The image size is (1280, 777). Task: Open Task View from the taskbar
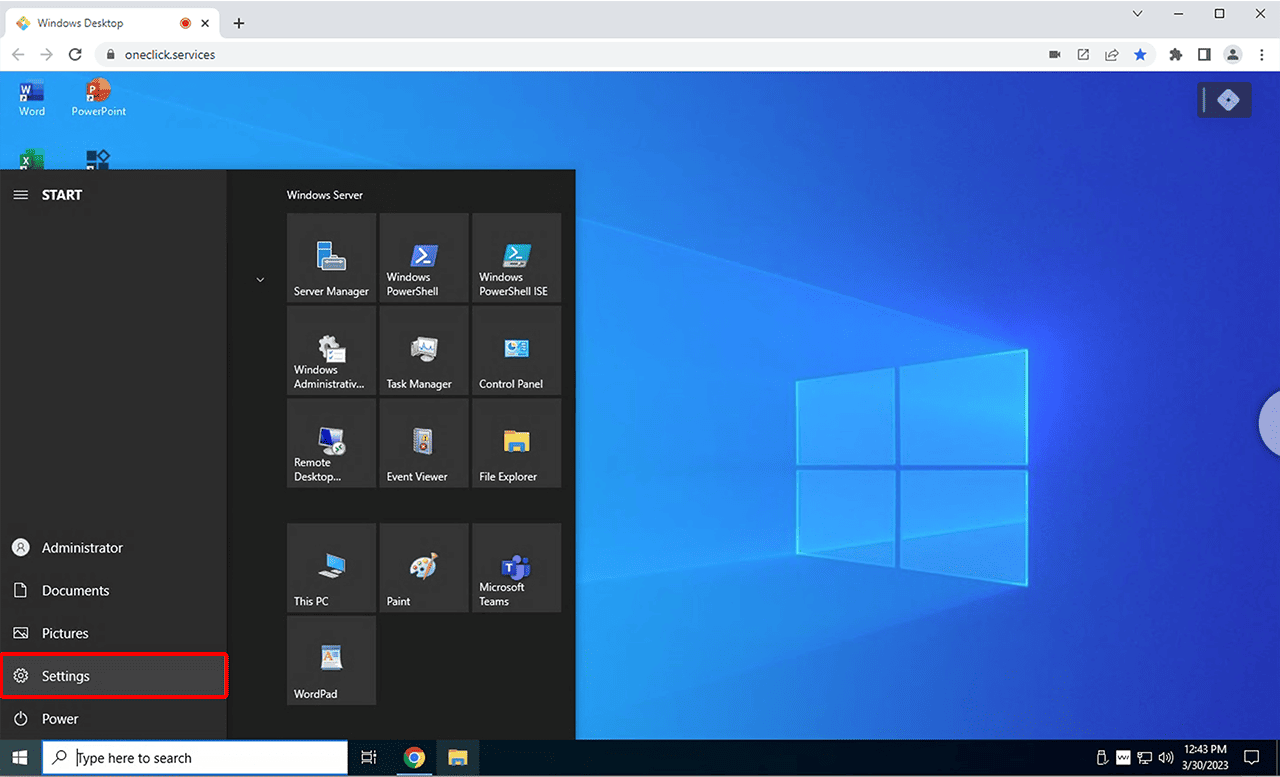pyautogui.click(x=368, y=758)
